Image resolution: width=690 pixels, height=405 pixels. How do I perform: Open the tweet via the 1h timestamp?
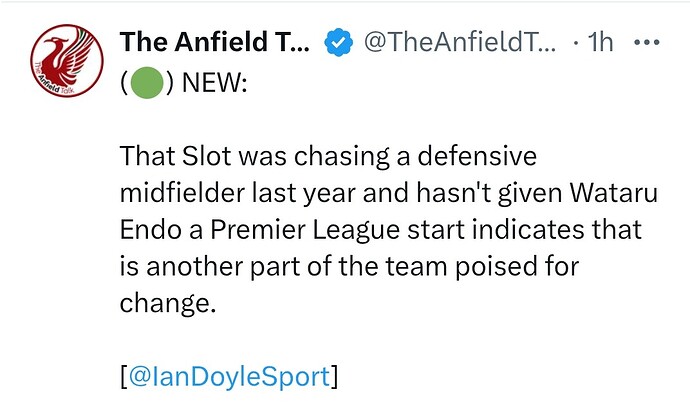tap(600, 42)
